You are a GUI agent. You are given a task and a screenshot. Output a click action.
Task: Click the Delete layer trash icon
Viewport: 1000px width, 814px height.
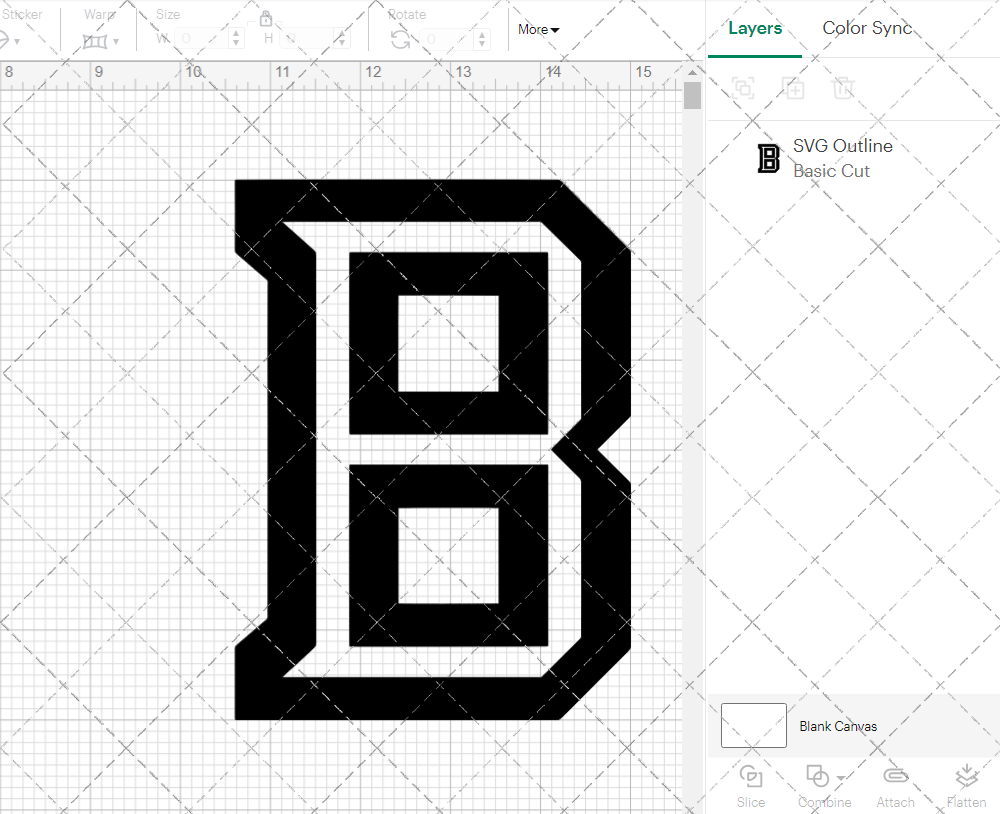coord(844,89)
